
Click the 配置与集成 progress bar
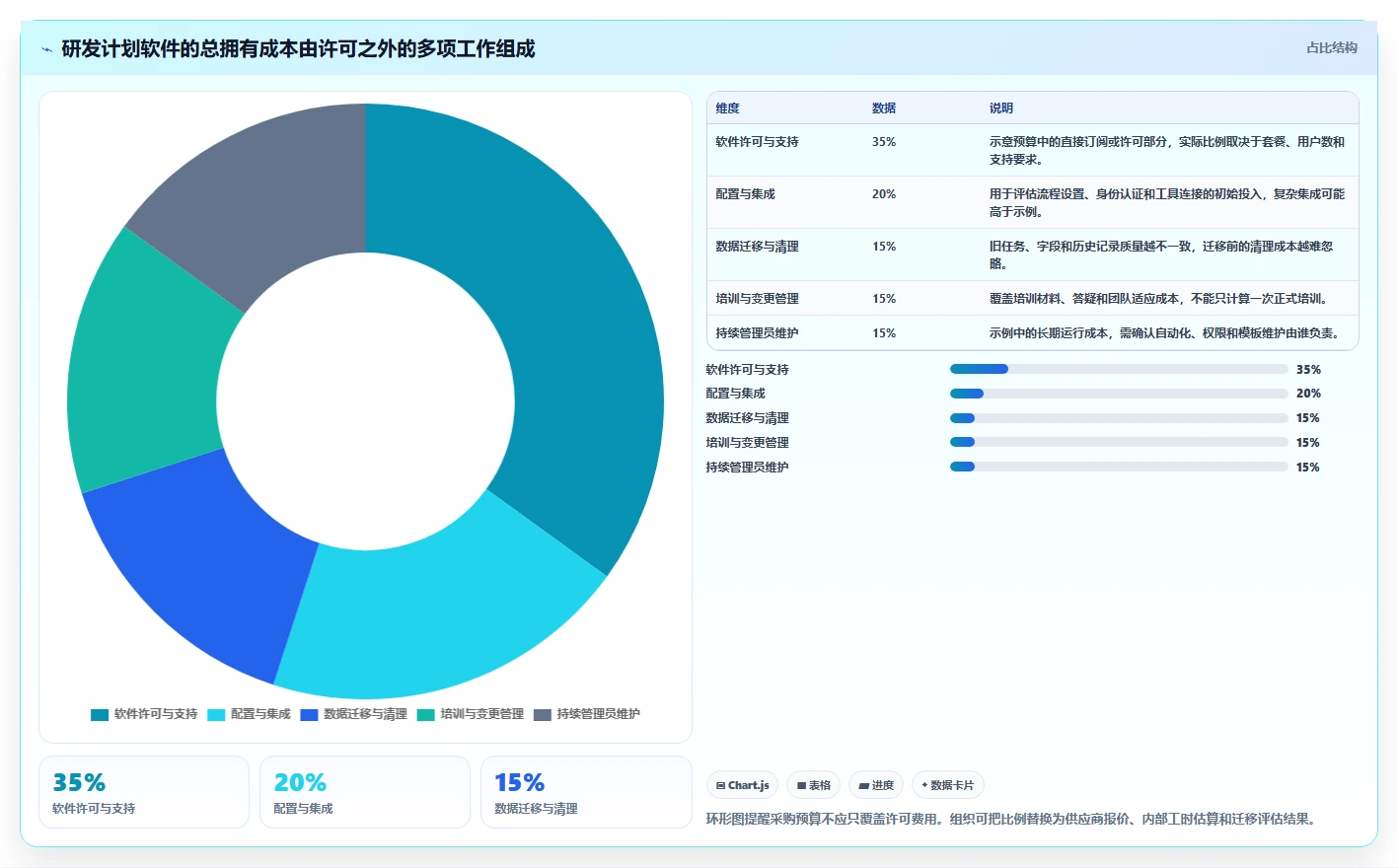click(1119, 394)
